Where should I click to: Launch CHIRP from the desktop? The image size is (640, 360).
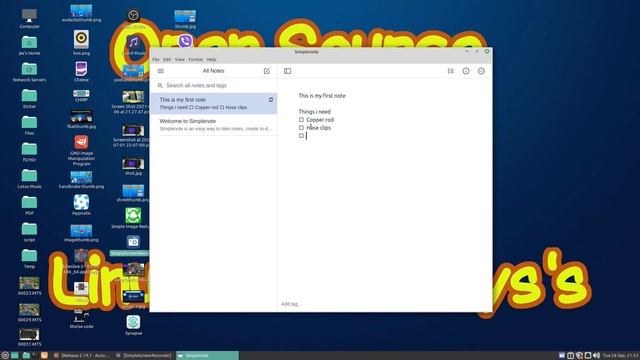[81, 96]
